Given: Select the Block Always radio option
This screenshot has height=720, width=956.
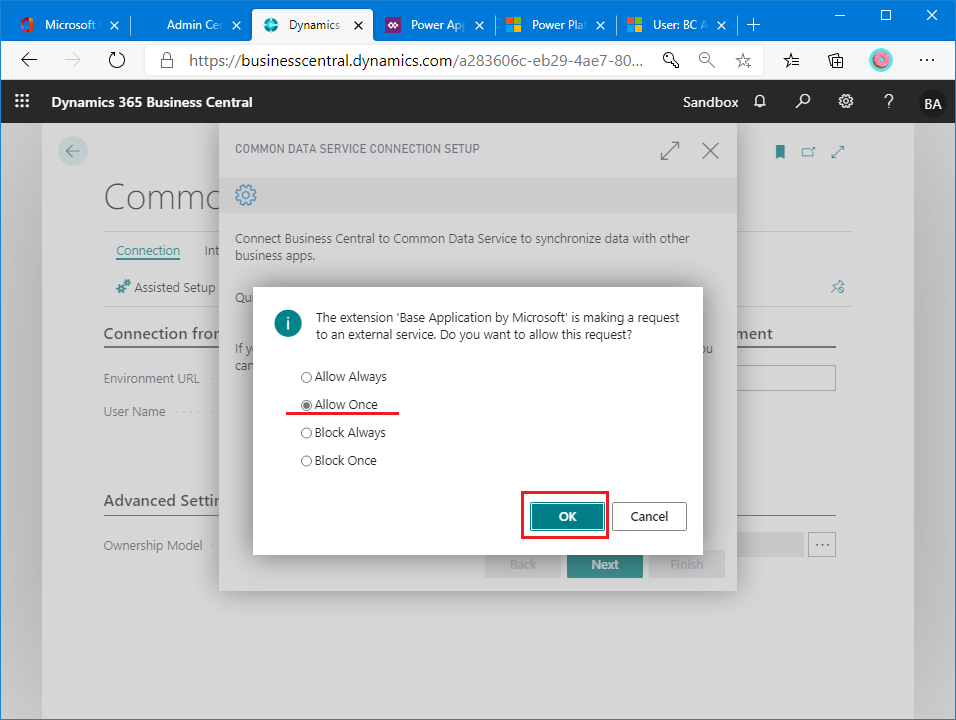Looking at the screenshot, I should [x=343, y=433].
